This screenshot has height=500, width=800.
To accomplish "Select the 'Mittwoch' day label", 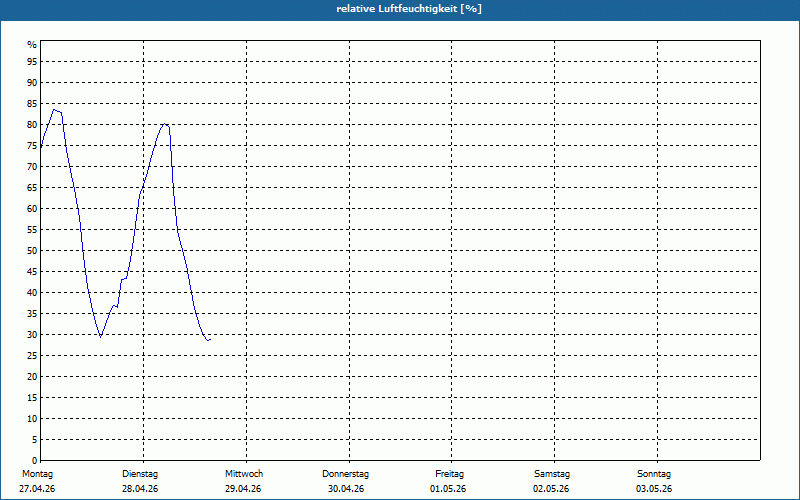I will (244, 474).
